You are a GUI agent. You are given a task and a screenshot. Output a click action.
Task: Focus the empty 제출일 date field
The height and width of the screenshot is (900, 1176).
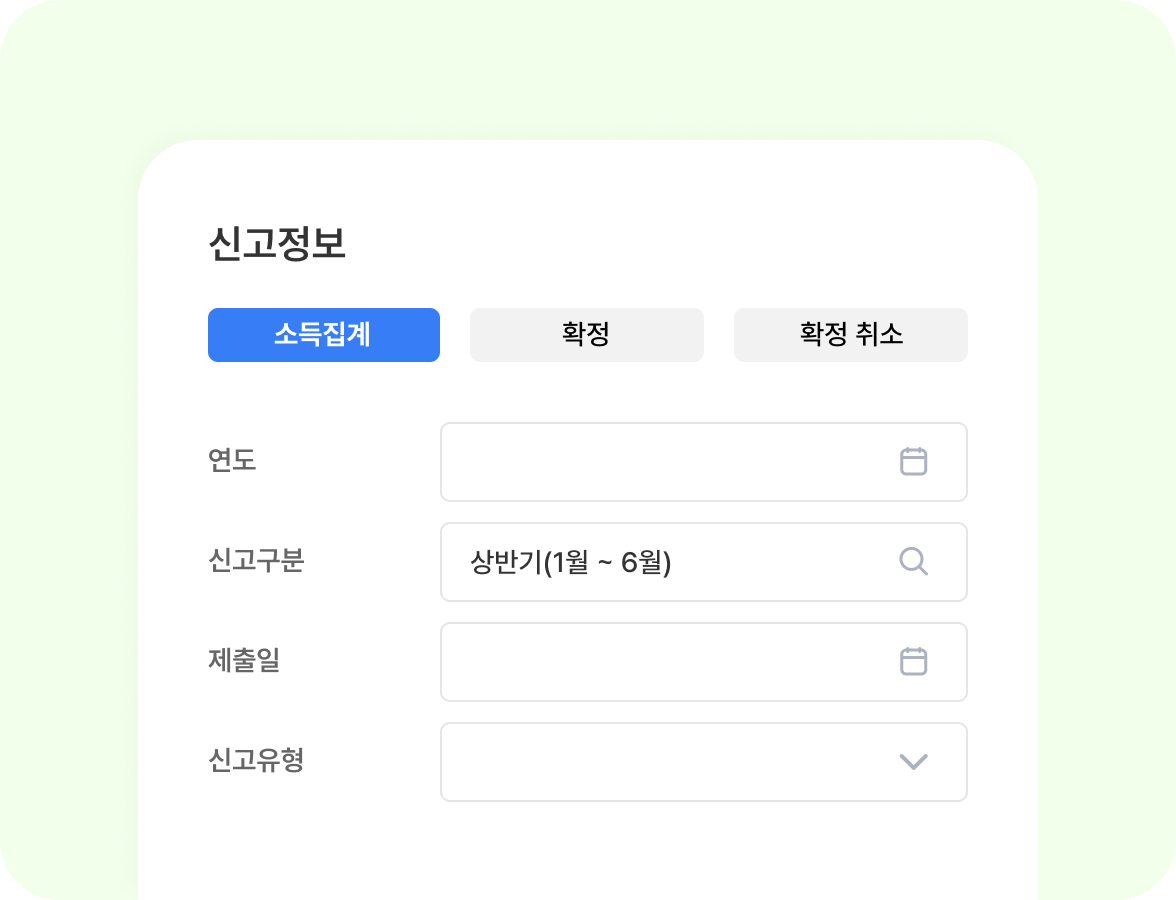pos(660,662)
